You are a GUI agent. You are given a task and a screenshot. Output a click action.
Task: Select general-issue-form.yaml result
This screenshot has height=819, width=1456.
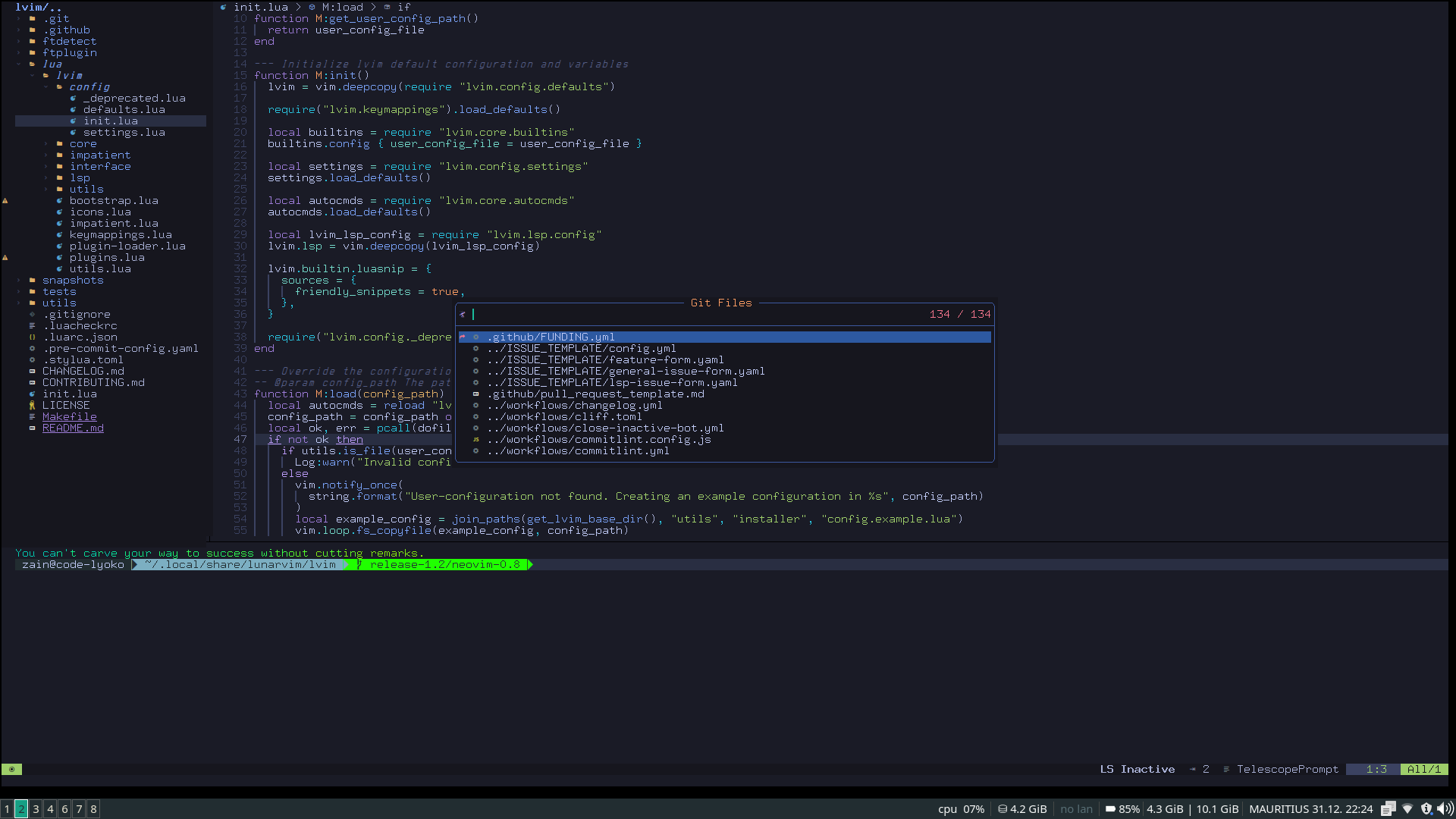(x=626, y=372)
